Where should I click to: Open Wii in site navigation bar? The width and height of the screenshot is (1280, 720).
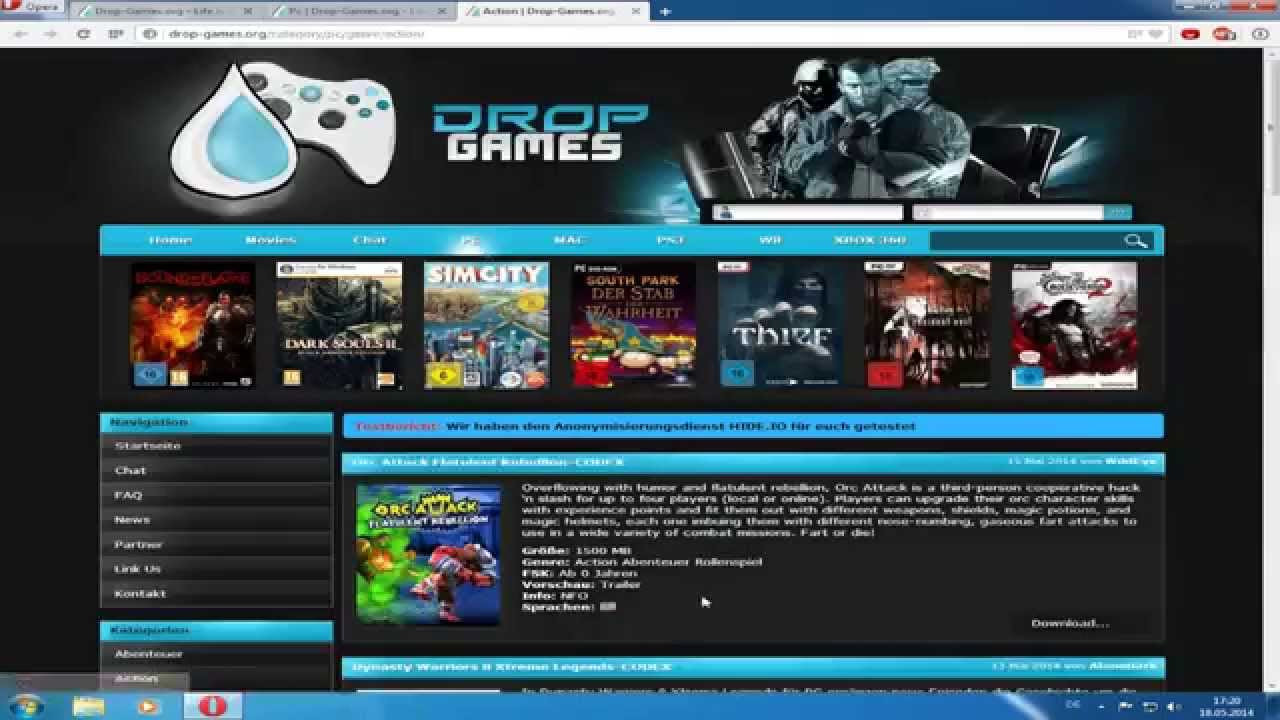(x=769, y=240)
